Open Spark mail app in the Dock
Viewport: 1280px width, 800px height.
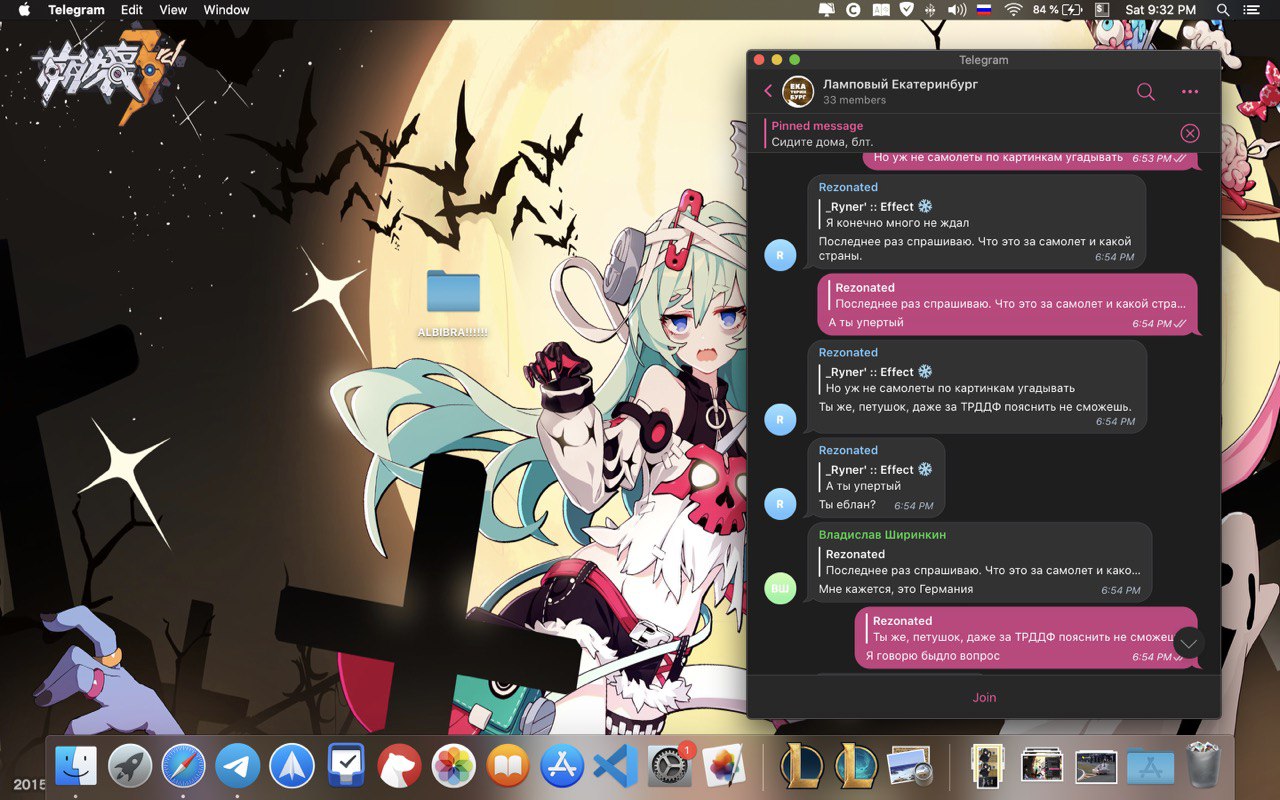pos(291,767)
